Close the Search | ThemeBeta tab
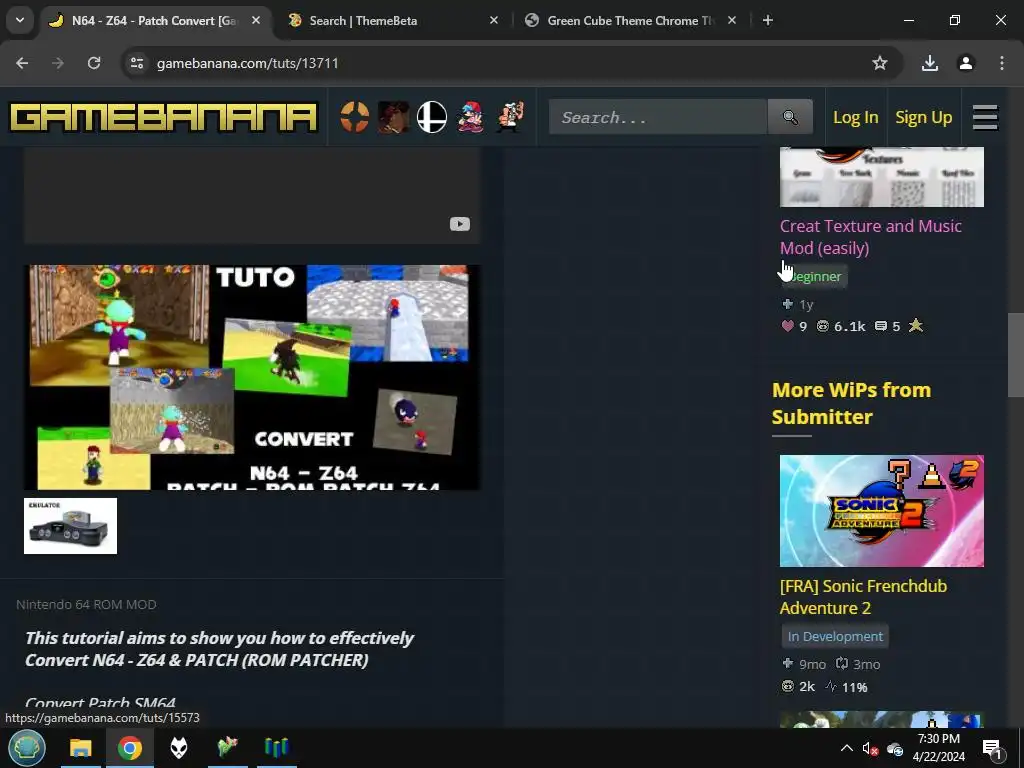Viewport: 1024px width, 768px height. click(494, 20)
